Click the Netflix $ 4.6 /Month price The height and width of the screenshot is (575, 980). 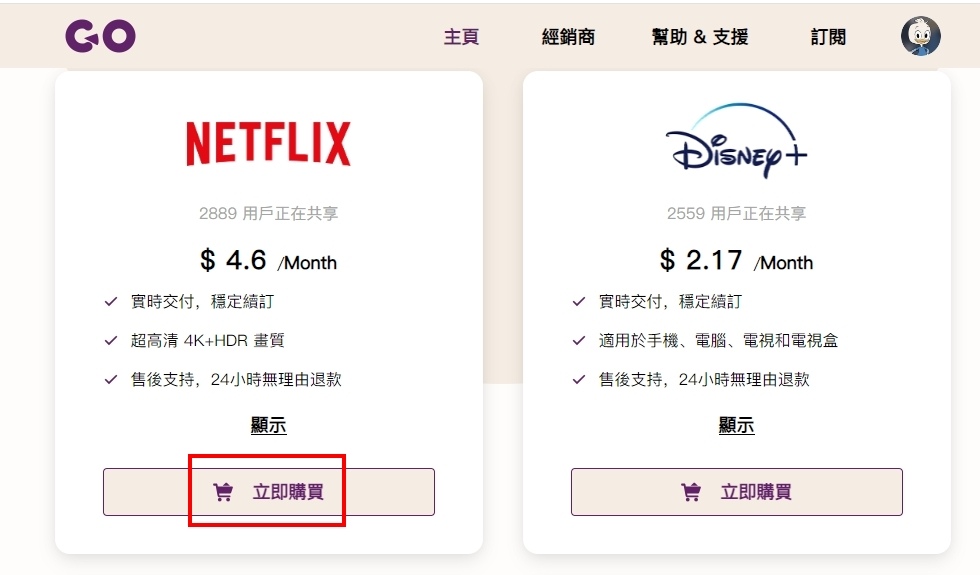tap(269, 260)
